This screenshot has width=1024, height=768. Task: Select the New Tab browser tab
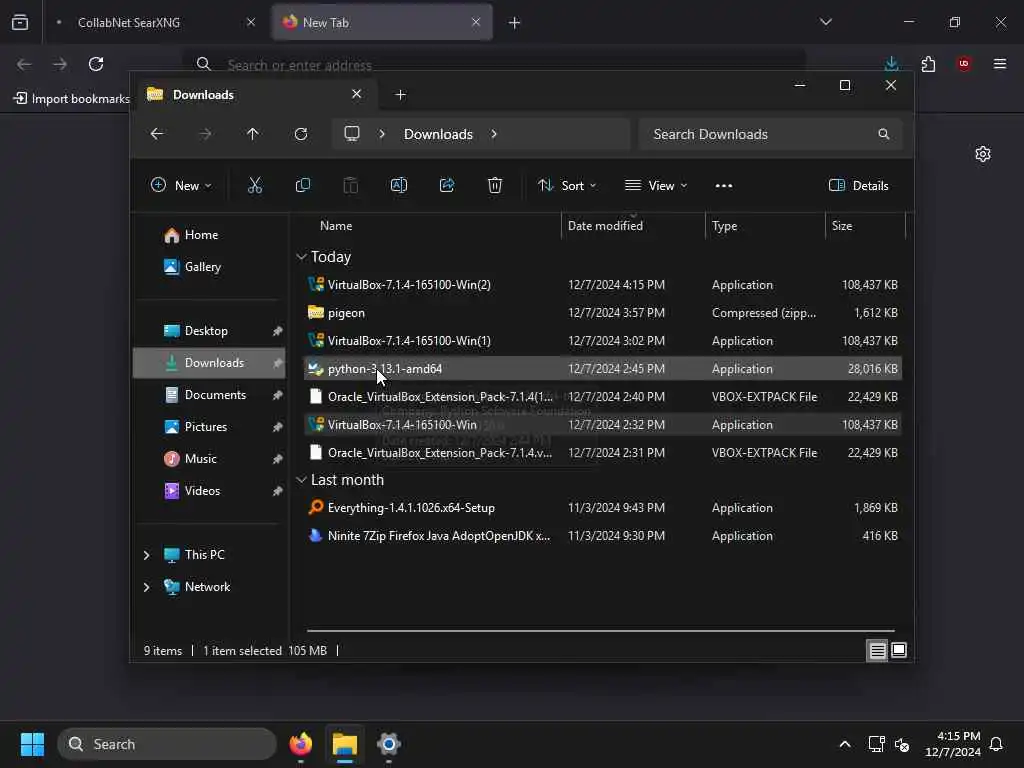pyautogui.click(x=382, y=22)
